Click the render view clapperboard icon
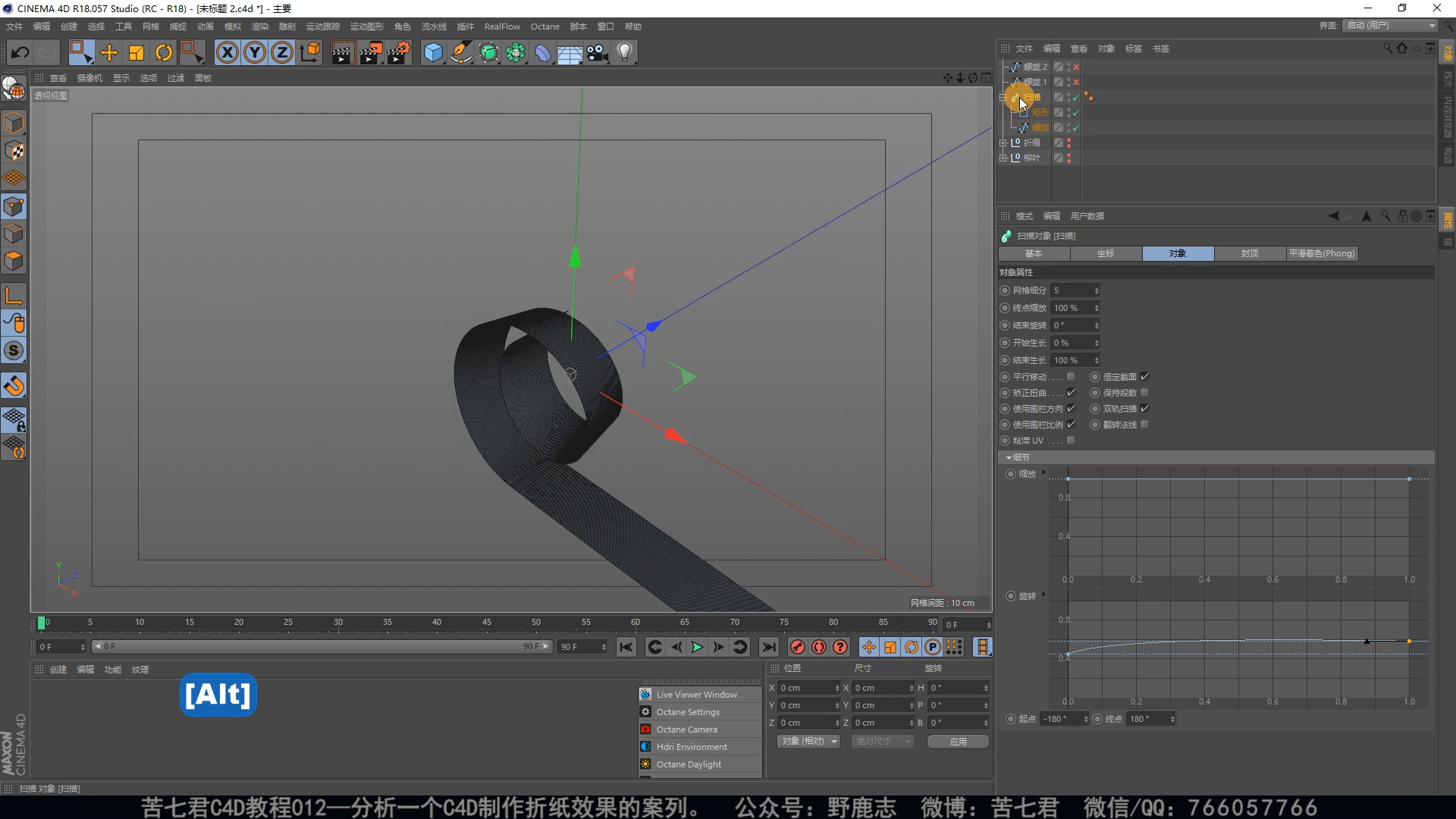1456x819 pixels. point(343,52)
